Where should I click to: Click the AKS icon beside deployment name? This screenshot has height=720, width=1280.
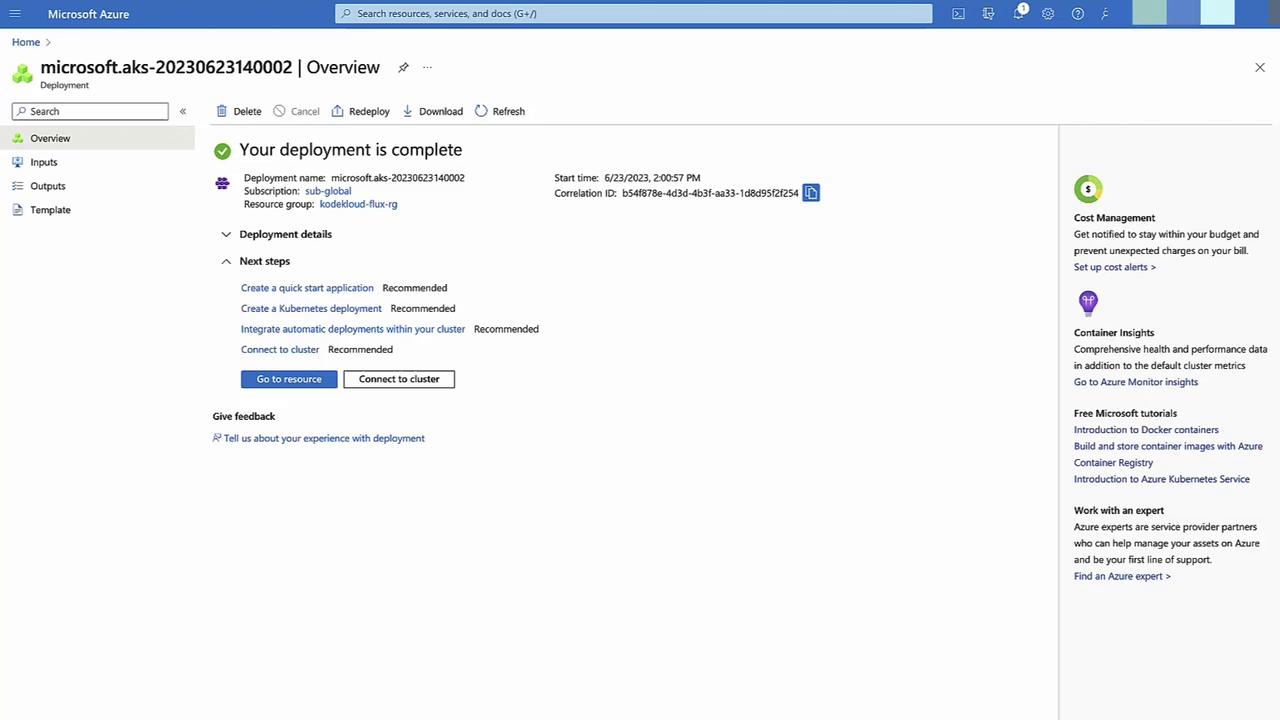222,183
